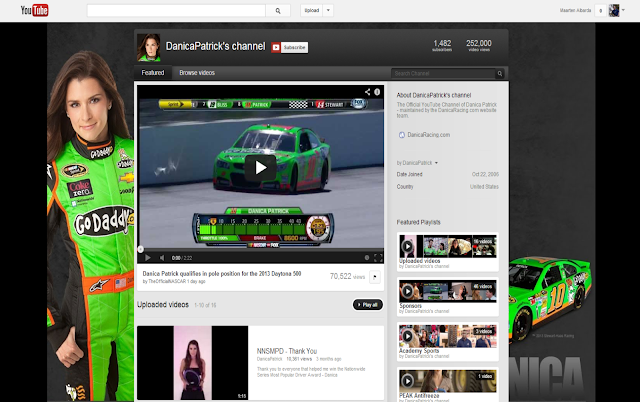Viewport: 640px width, 402px height.
Task: Open the Sponsors playlist title
Action: [410, 306]
